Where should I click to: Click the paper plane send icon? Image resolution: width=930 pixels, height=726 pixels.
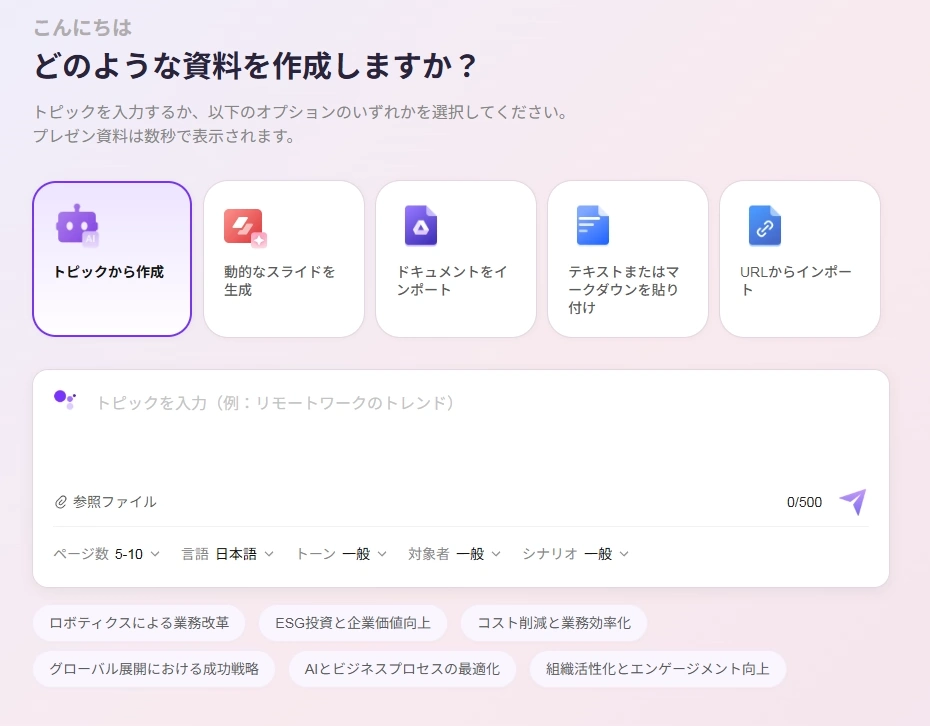852,502
